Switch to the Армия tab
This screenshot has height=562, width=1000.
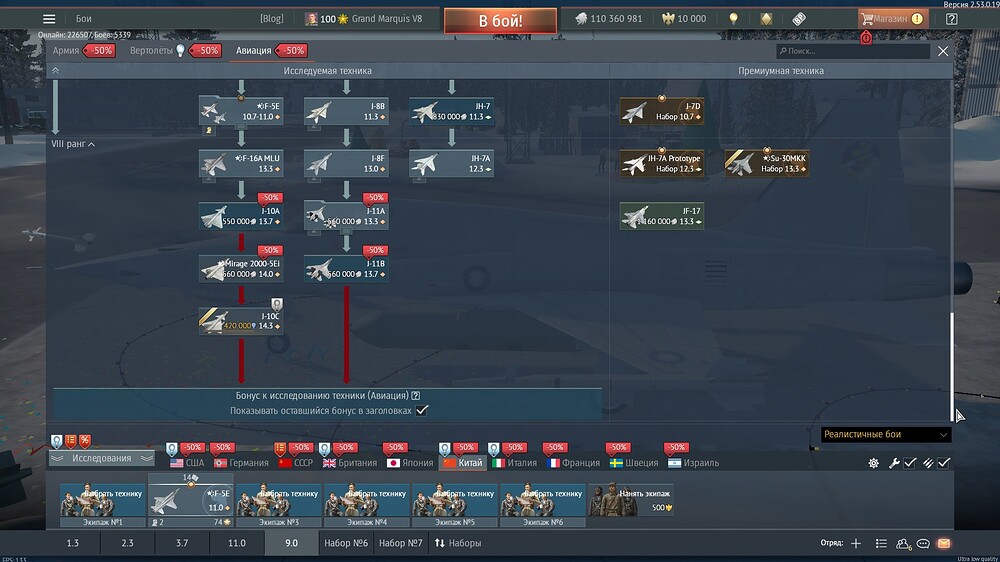point(66,50)
